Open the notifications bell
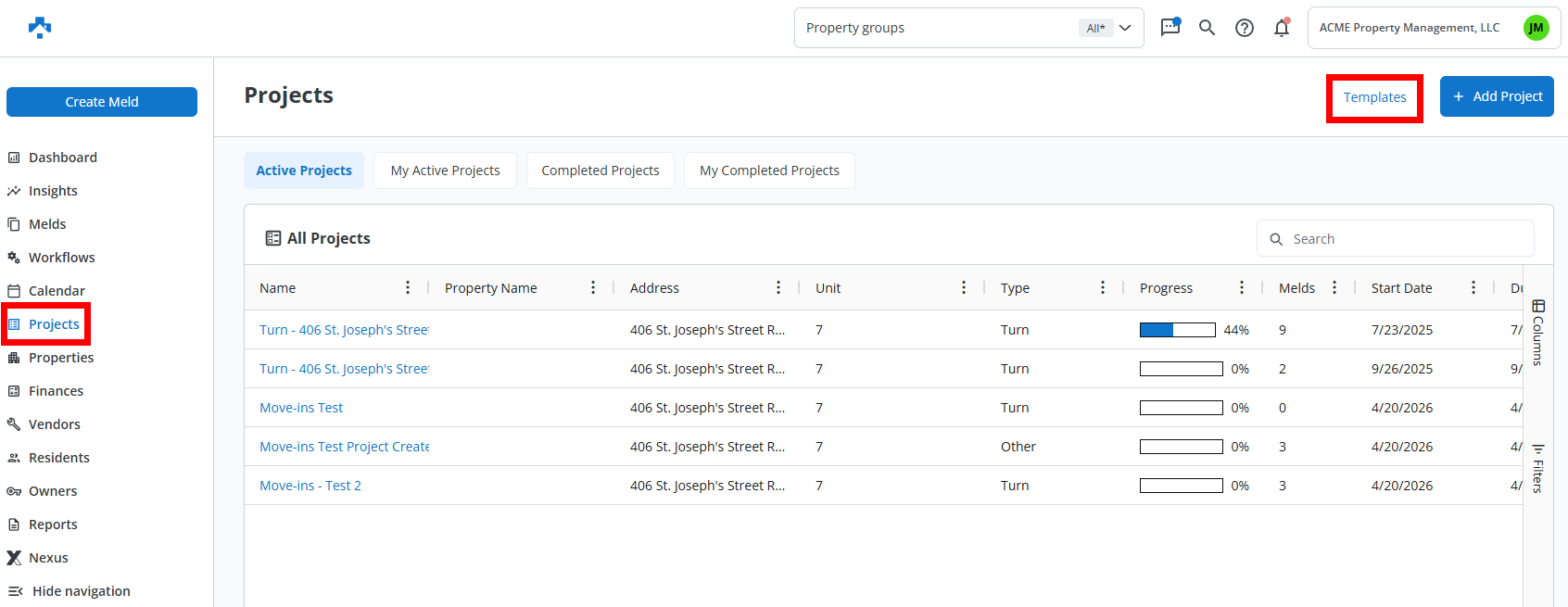 (1282, 28)
